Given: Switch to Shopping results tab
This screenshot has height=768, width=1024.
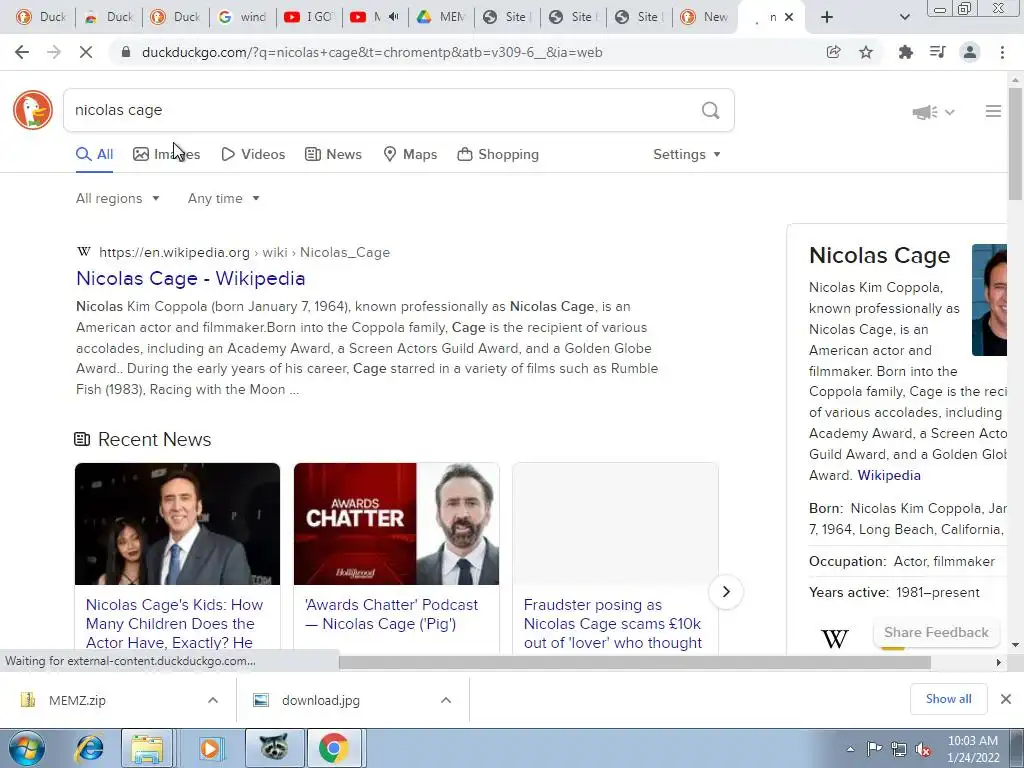Looking at the screenshot, I should 498,155.
